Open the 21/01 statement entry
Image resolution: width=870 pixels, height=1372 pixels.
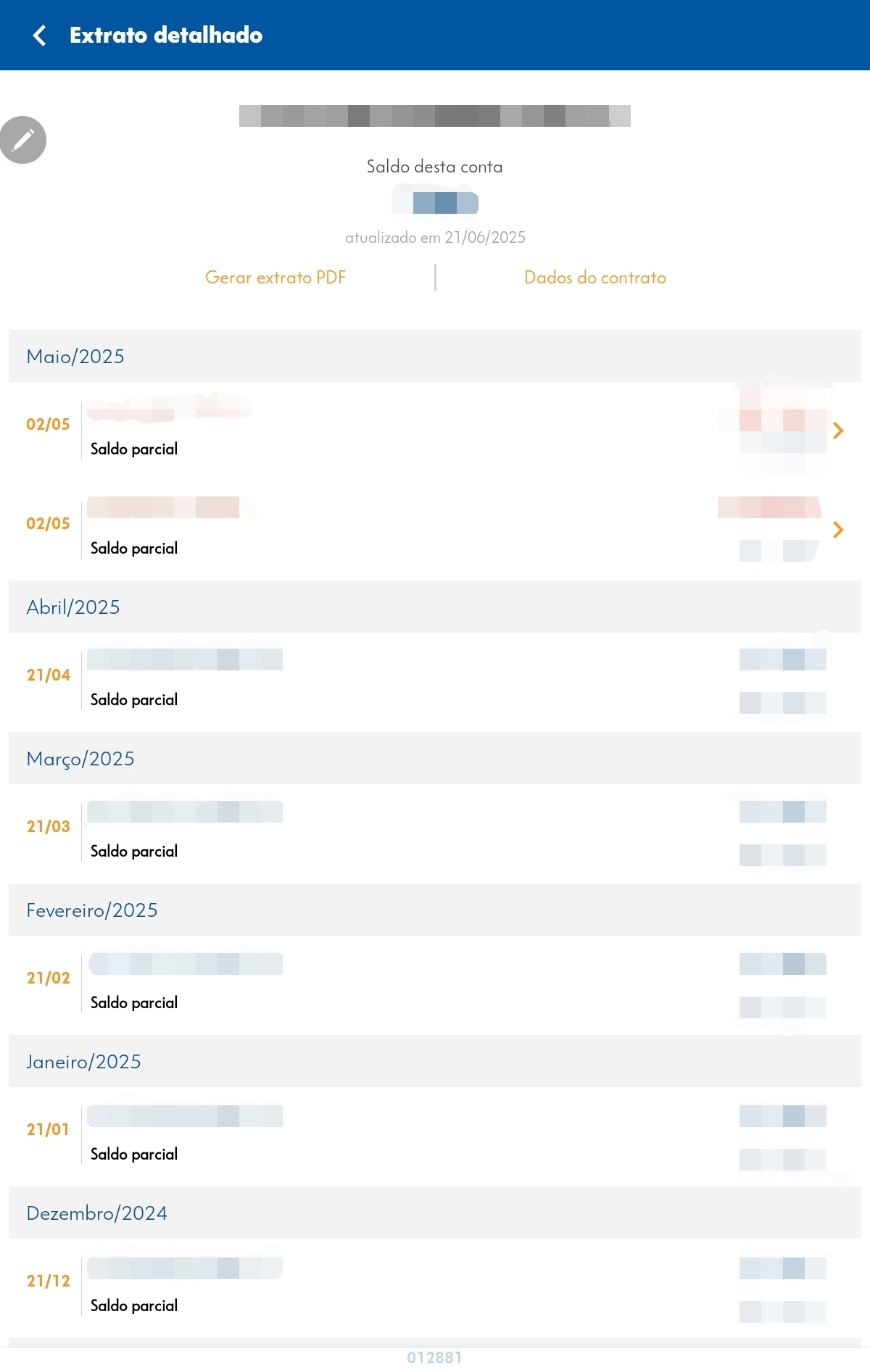(435, 1136)
